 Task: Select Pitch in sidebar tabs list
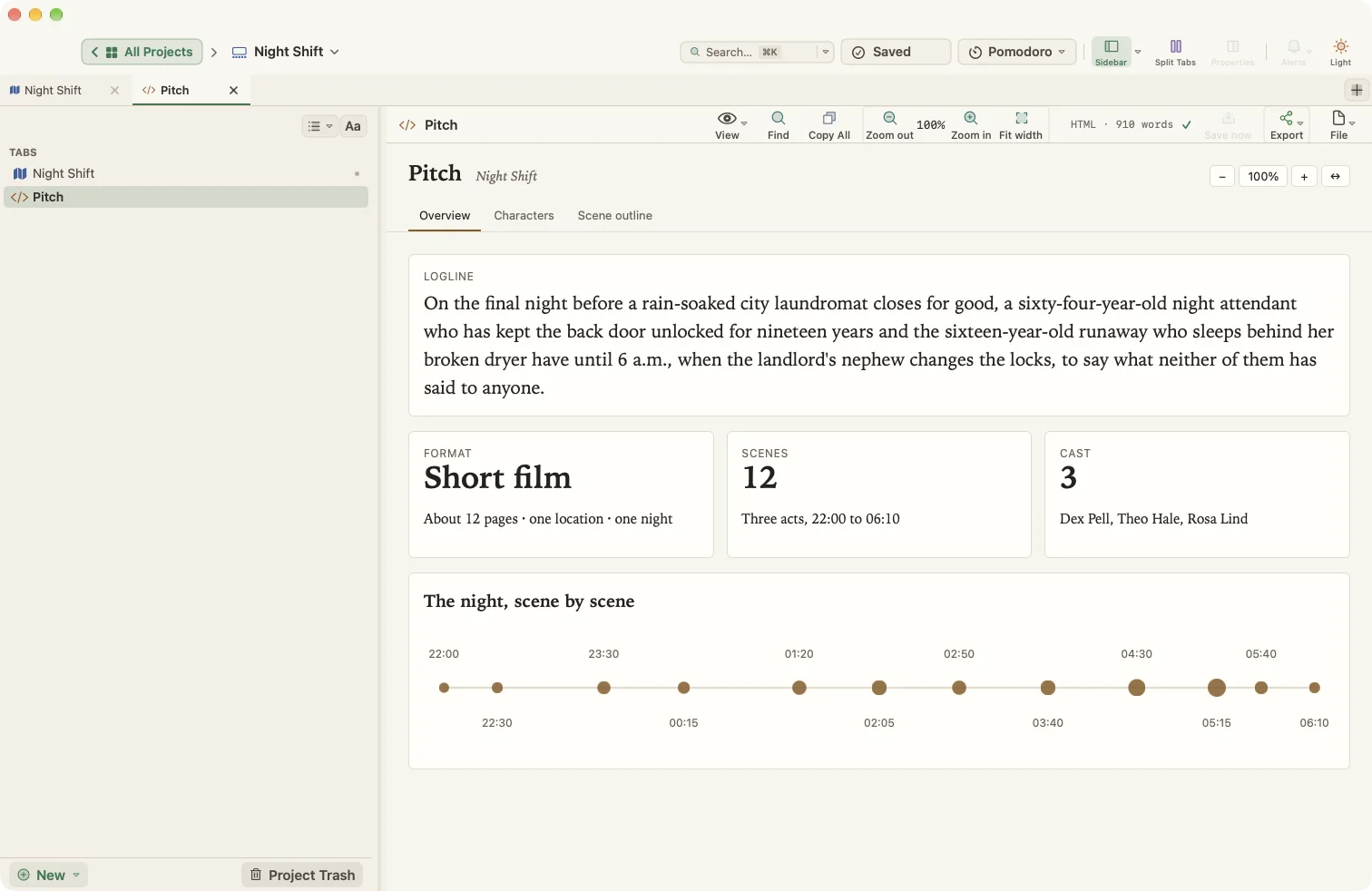[x=186, y=197]
